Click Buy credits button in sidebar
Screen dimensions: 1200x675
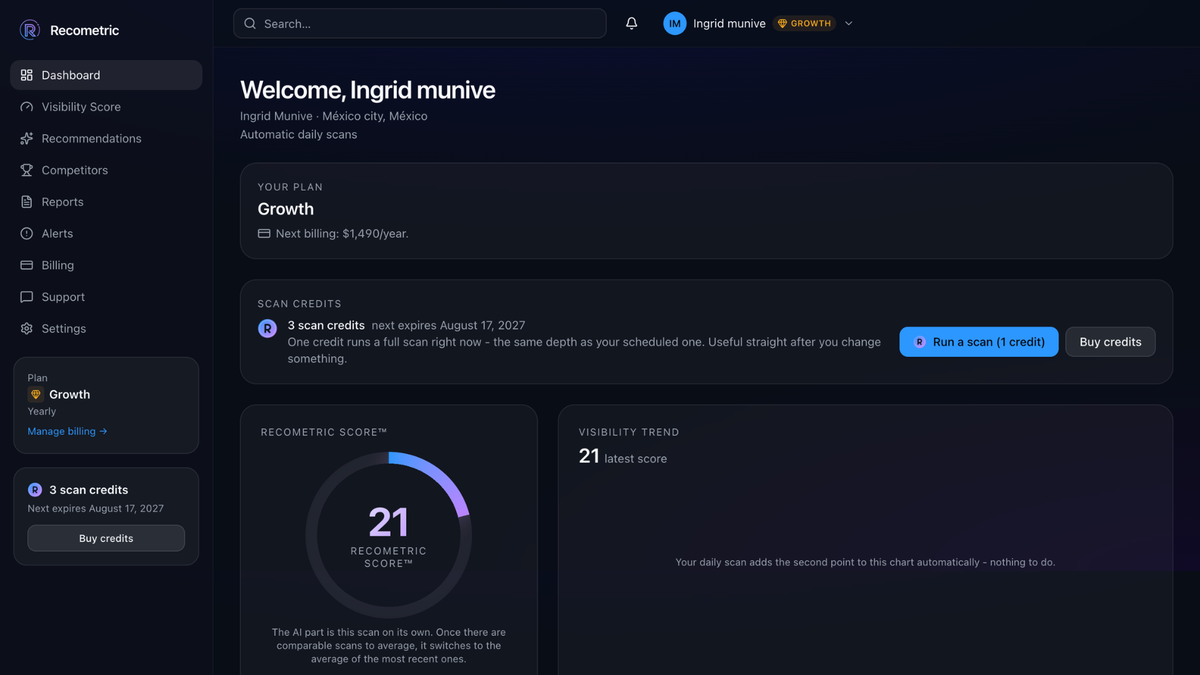[x=106, y=538]
